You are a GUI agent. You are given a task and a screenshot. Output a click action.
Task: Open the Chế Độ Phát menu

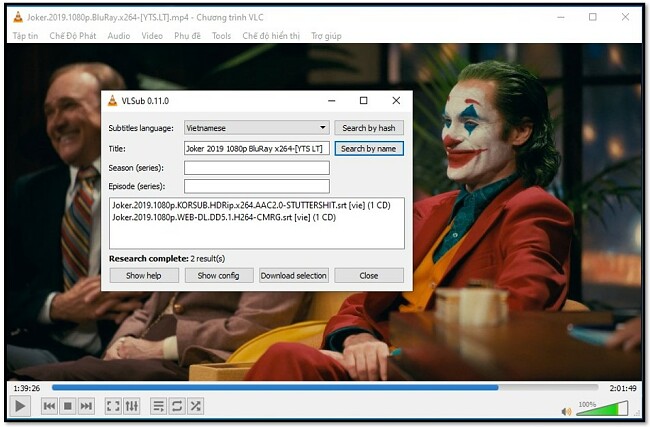click(73, 36)
